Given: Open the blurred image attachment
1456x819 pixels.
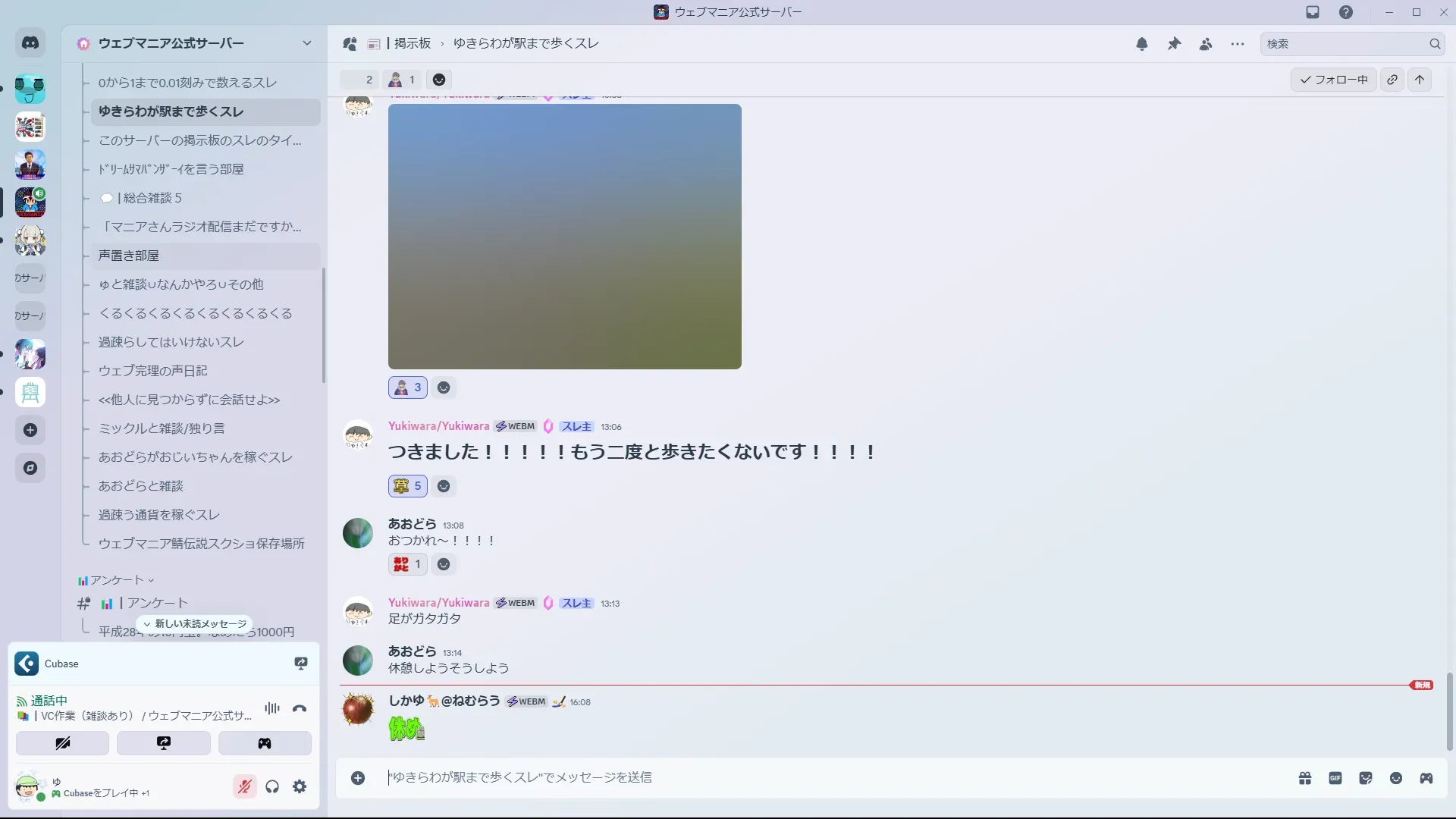Looking at the screenshot, I should (x=564, y=237).
